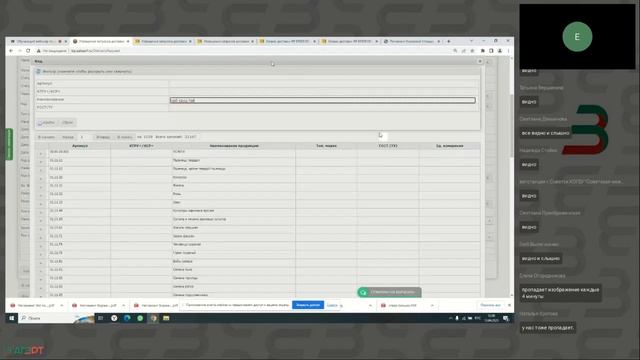
Task: Sort by the Артикул column header
Action: point(80,146)
